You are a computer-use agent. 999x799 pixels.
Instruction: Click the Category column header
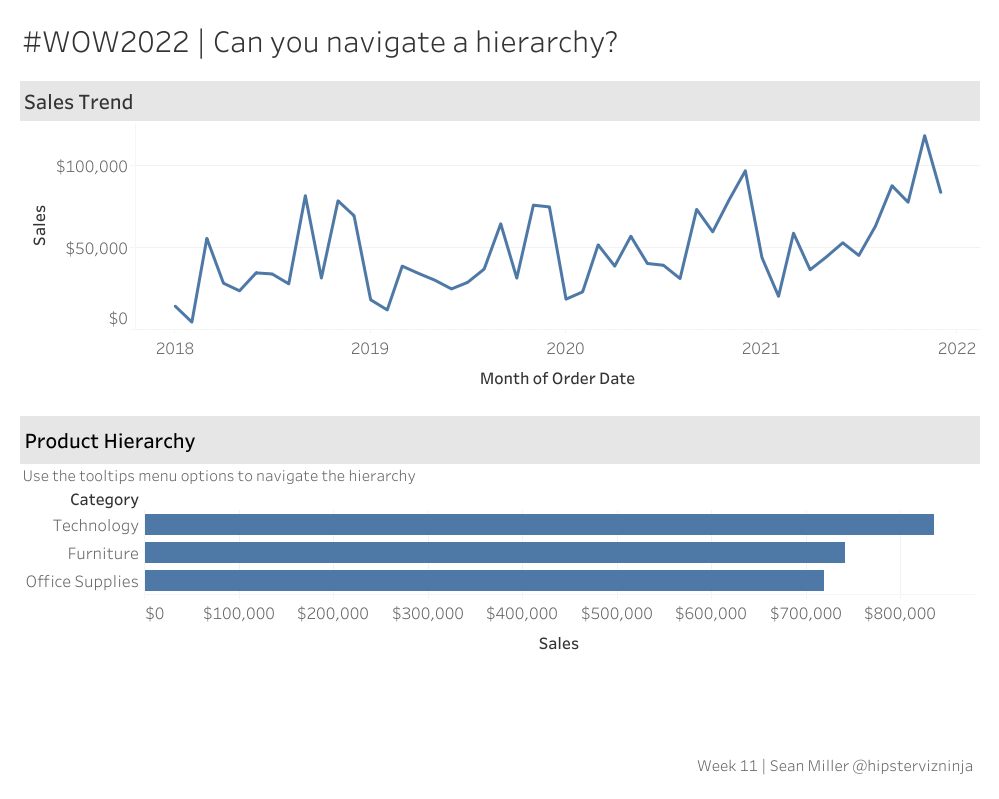pos(104,499)
